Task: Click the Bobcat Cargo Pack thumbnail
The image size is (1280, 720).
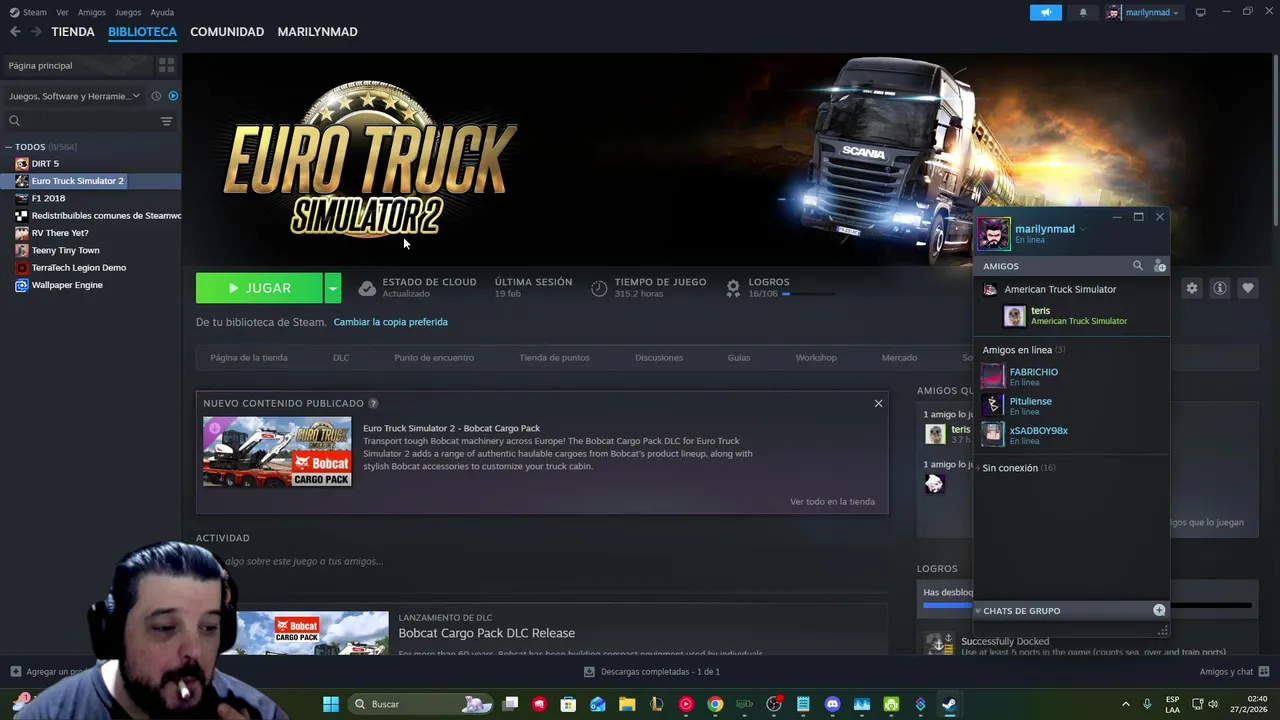Action: click(x=277, y=452)
